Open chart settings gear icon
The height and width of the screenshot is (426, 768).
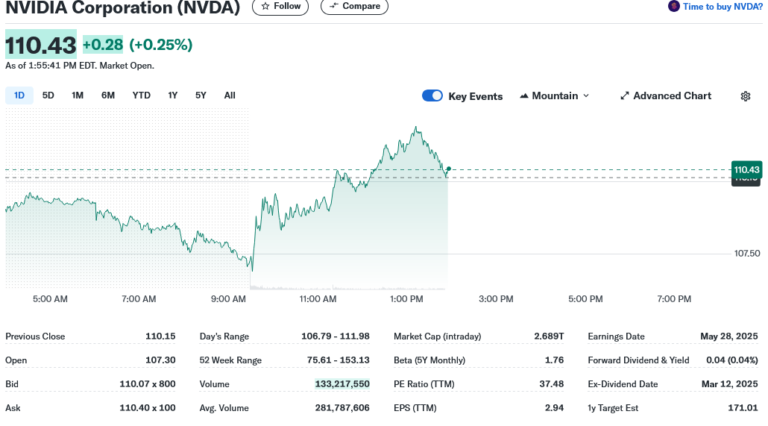coord(745,96)
